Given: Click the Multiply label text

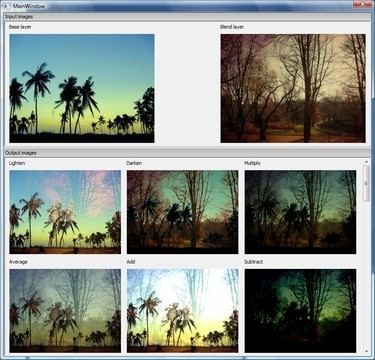Looking at the screenshot, I should tap(252, 163).
